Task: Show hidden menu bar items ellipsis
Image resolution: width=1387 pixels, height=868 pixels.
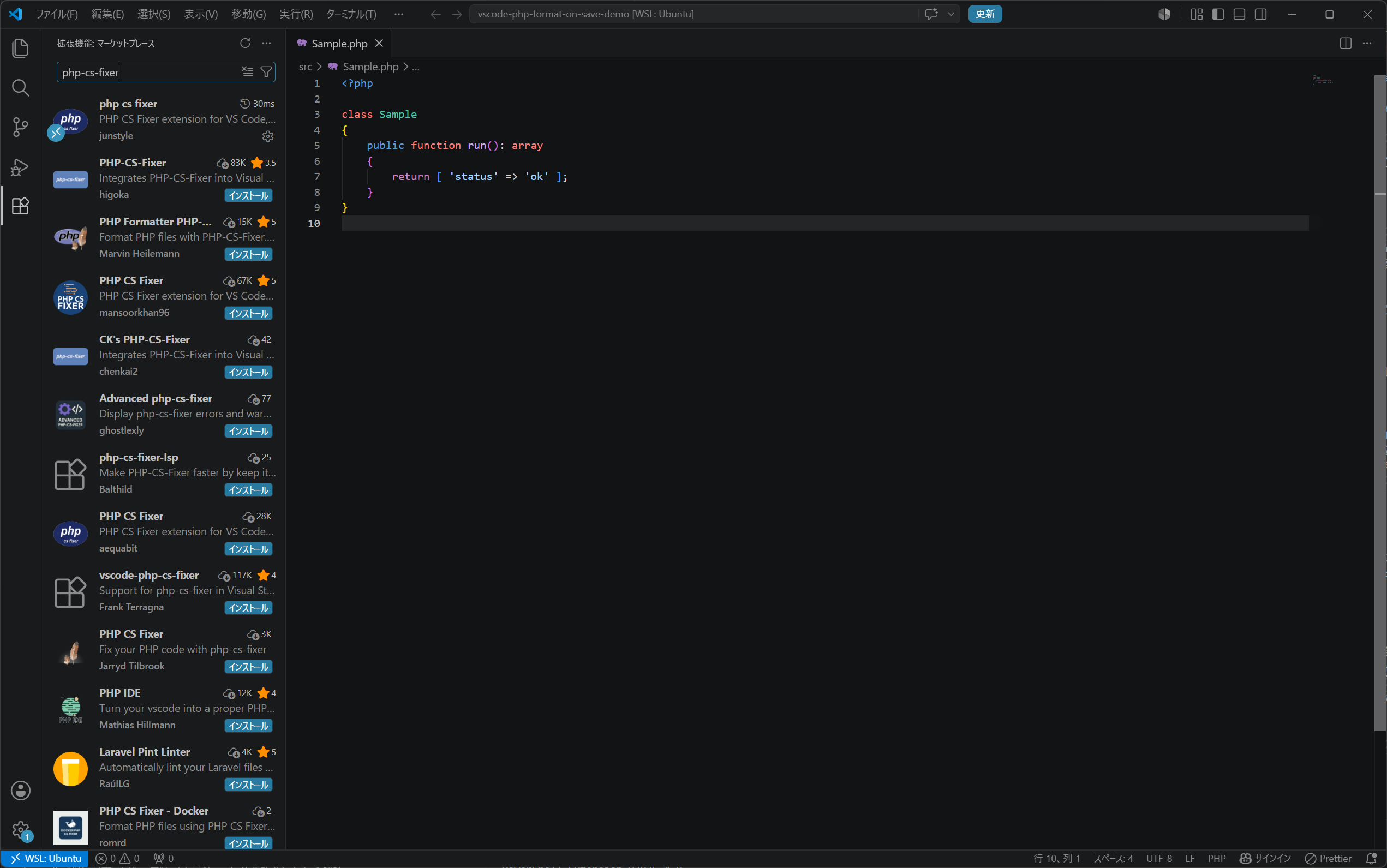Action: 398,14
